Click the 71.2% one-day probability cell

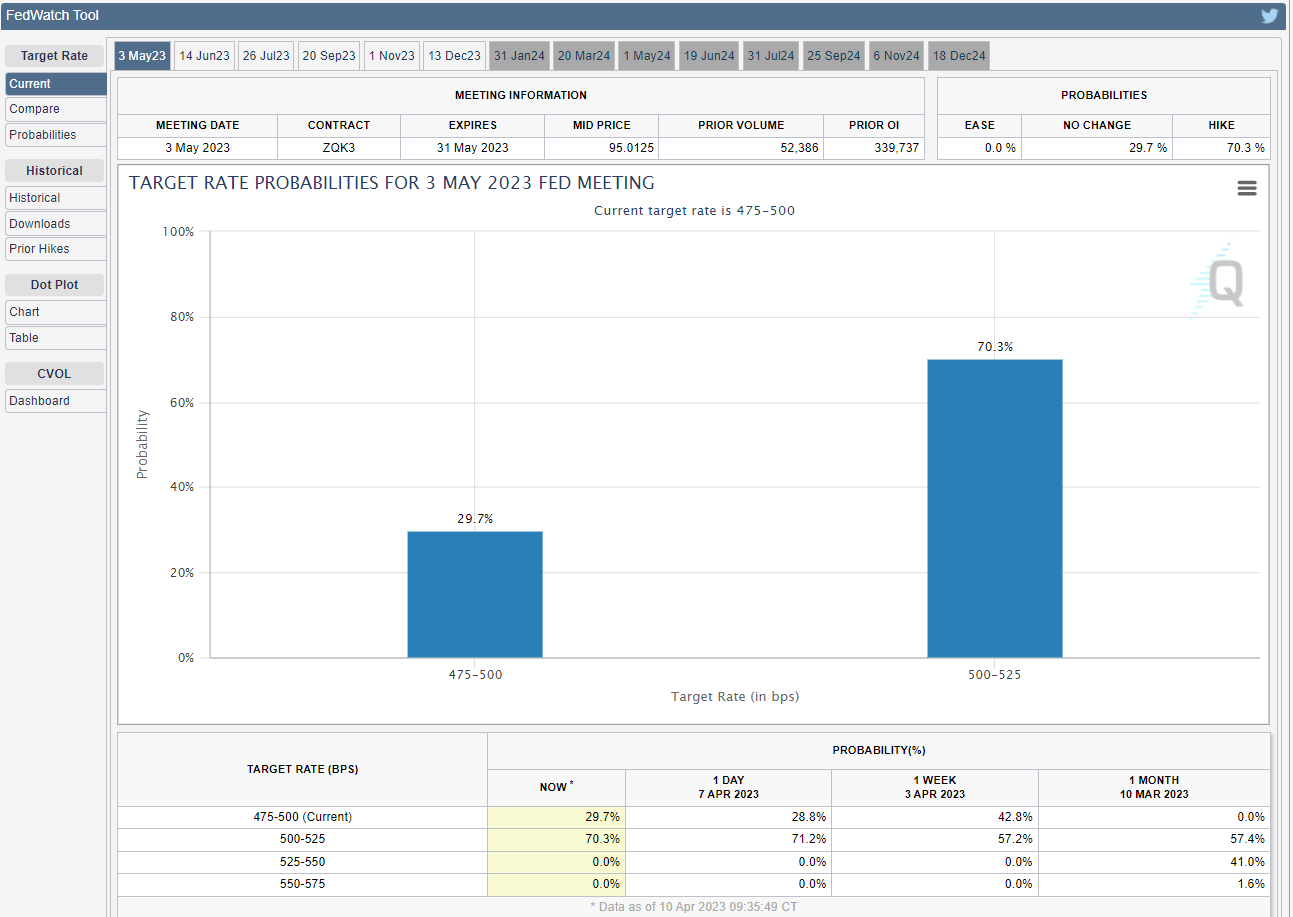728,840
